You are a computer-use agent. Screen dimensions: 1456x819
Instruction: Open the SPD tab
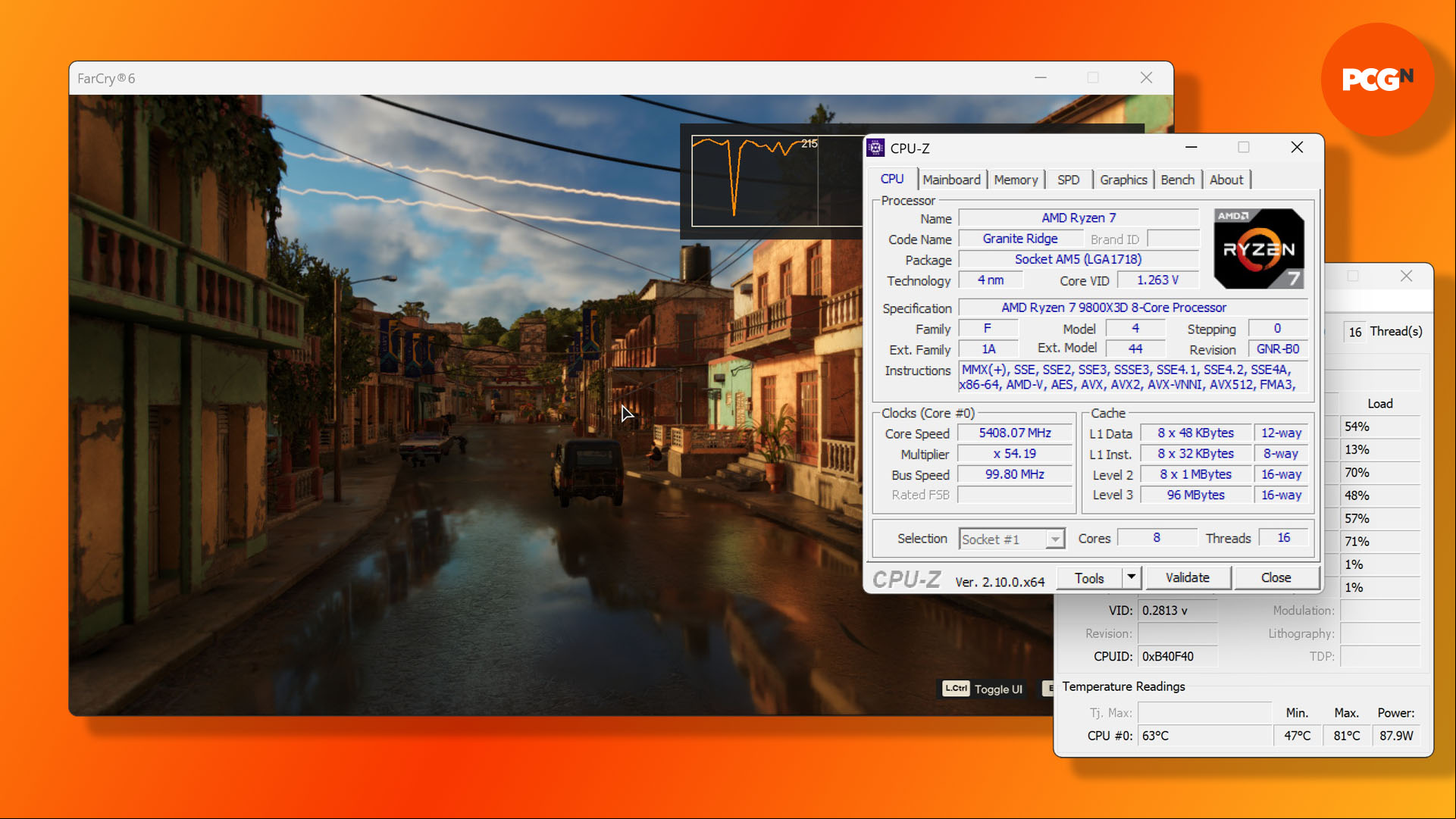(1069, 180)
